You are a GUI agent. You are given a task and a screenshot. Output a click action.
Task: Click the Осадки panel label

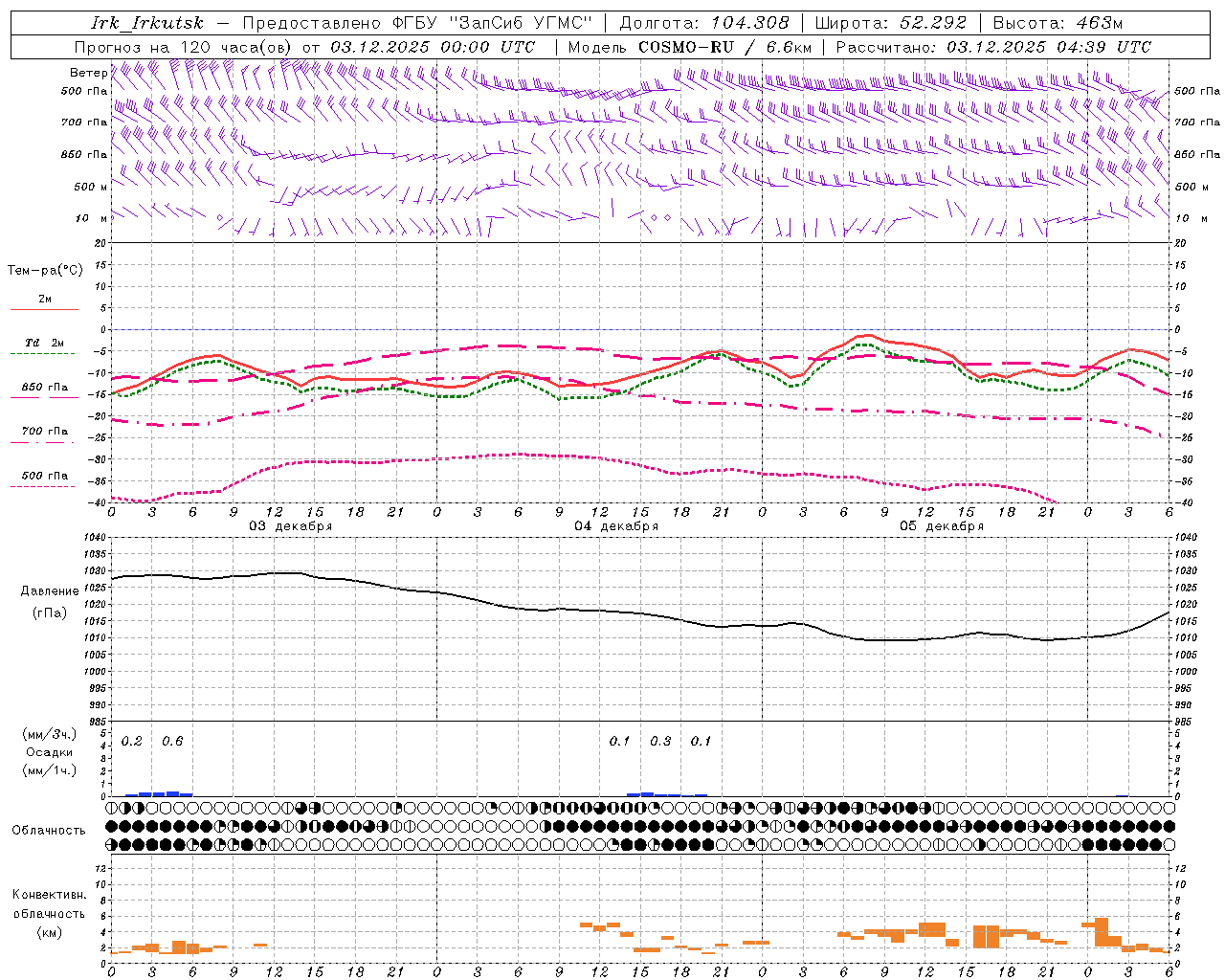click(49, 752)
